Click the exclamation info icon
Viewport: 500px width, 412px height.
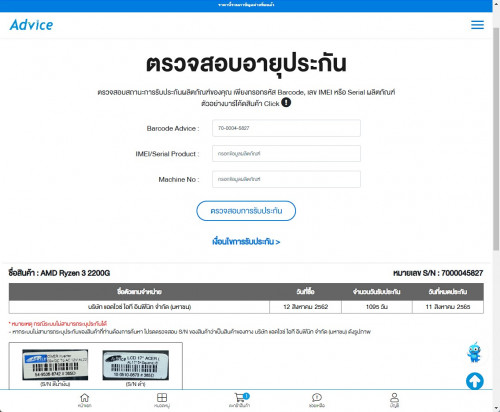tap(286, 102)
